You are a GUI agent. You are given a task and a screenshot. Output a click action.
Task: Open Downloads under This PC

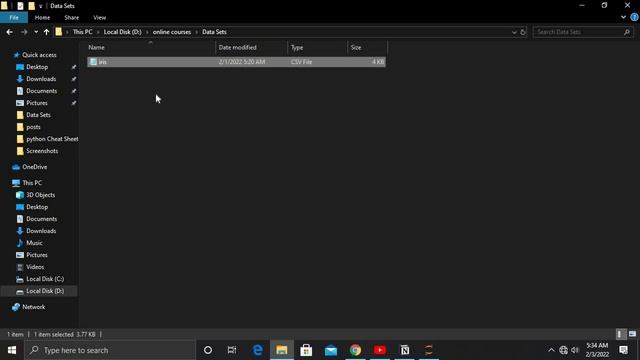pos(41,231)
